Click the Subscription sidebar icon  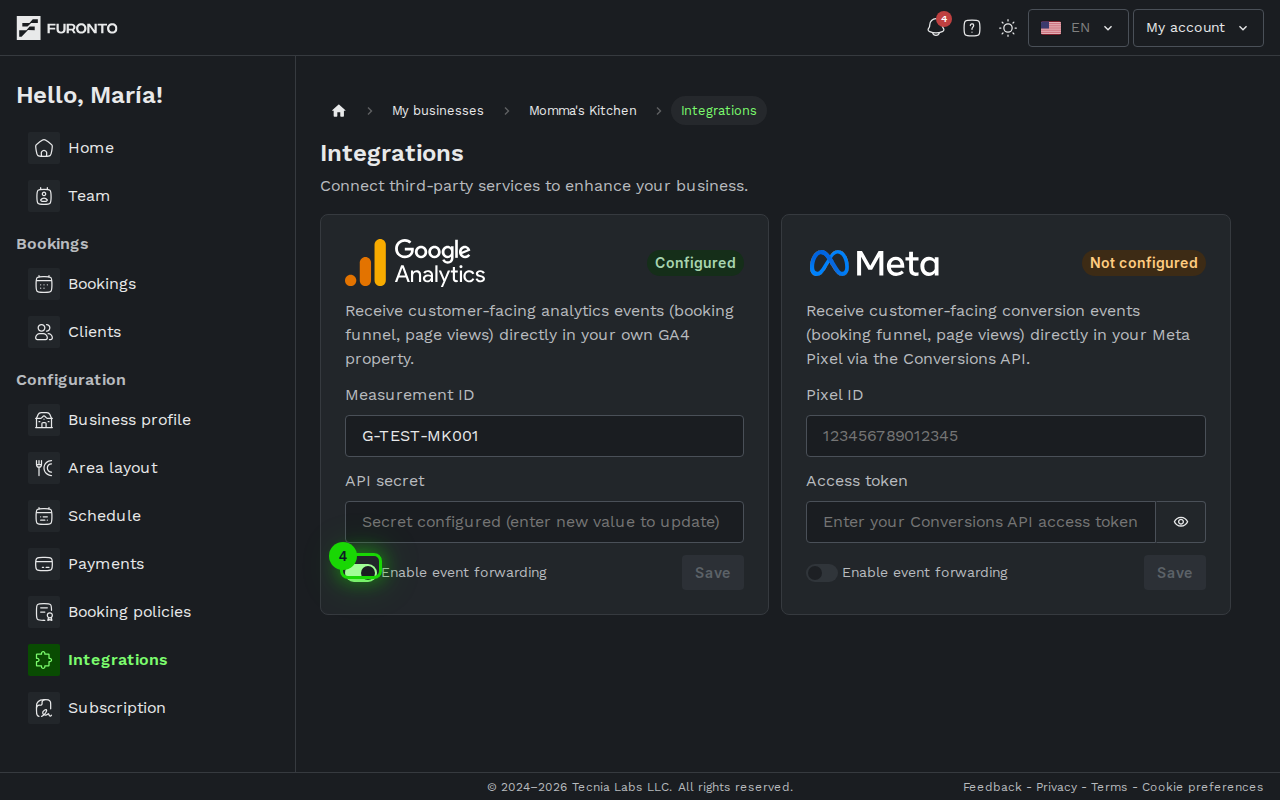tap(44, 708)
